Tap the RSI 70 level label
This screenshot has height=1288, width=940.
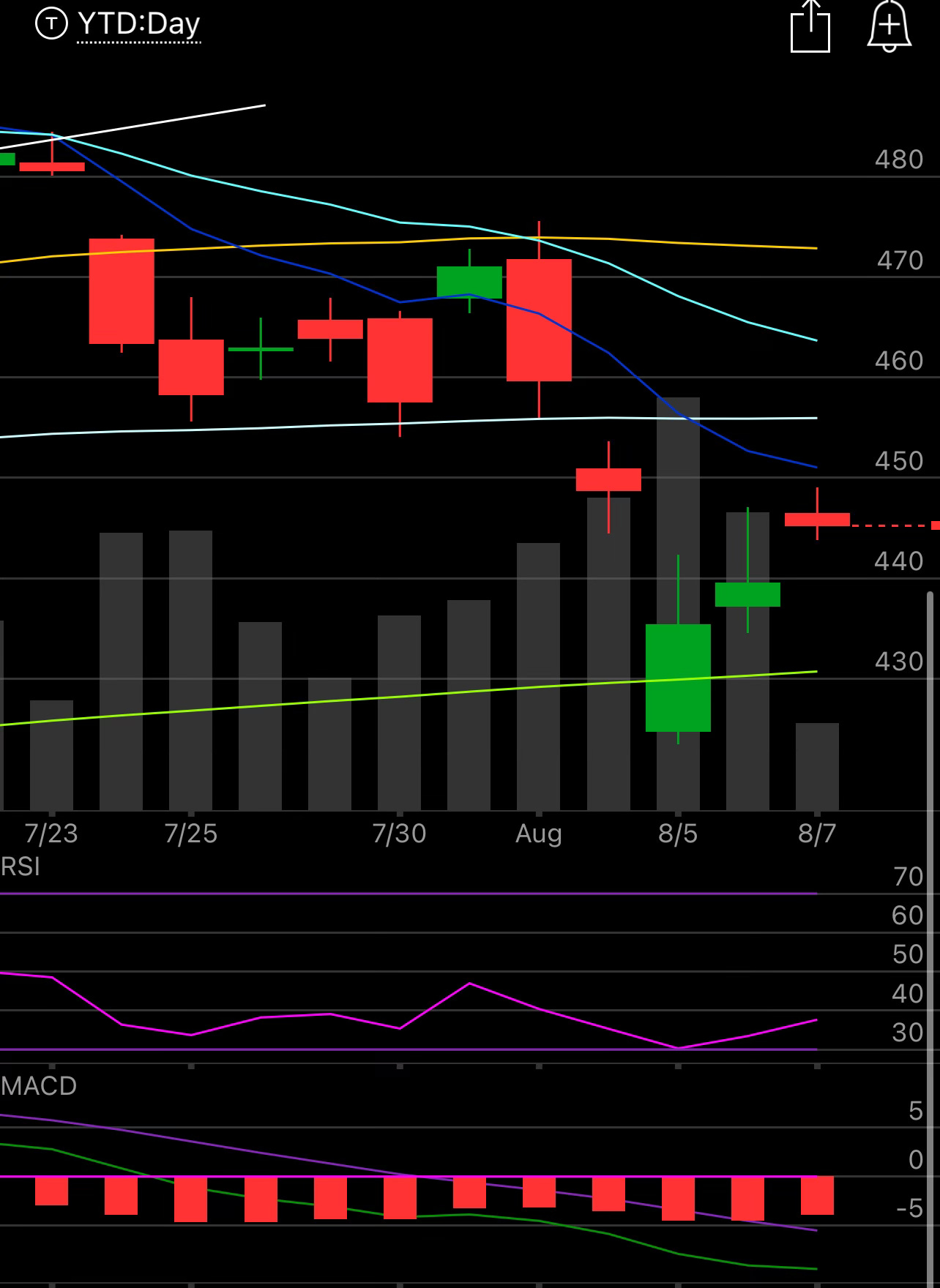908,877
